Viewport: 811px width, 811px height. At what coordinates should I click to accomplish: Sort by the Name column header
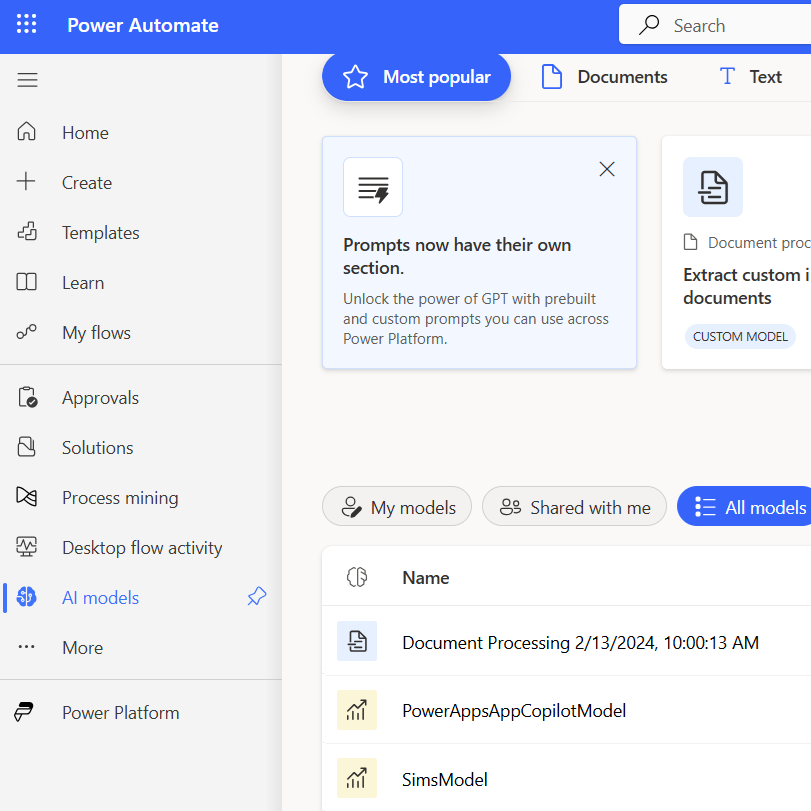click(426, 578)
